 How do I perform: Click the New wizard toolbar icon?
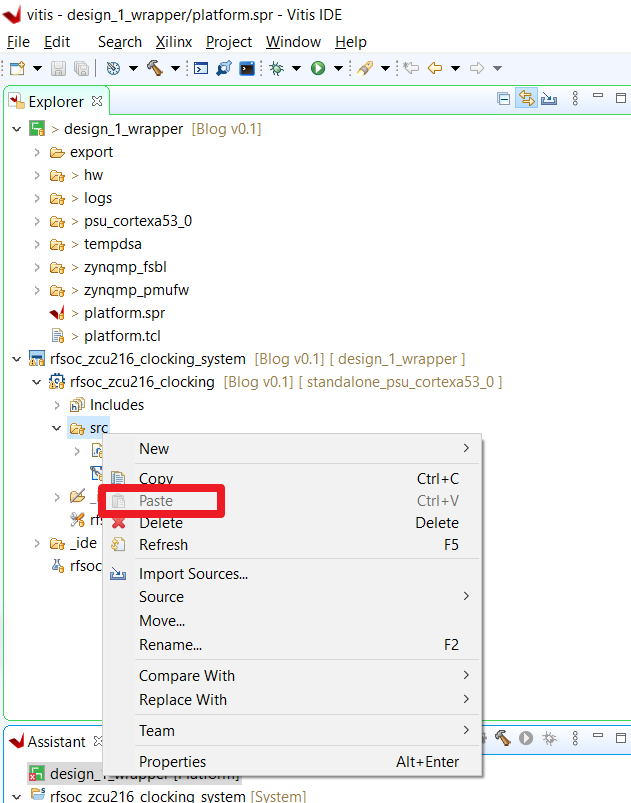pos(17,68)
